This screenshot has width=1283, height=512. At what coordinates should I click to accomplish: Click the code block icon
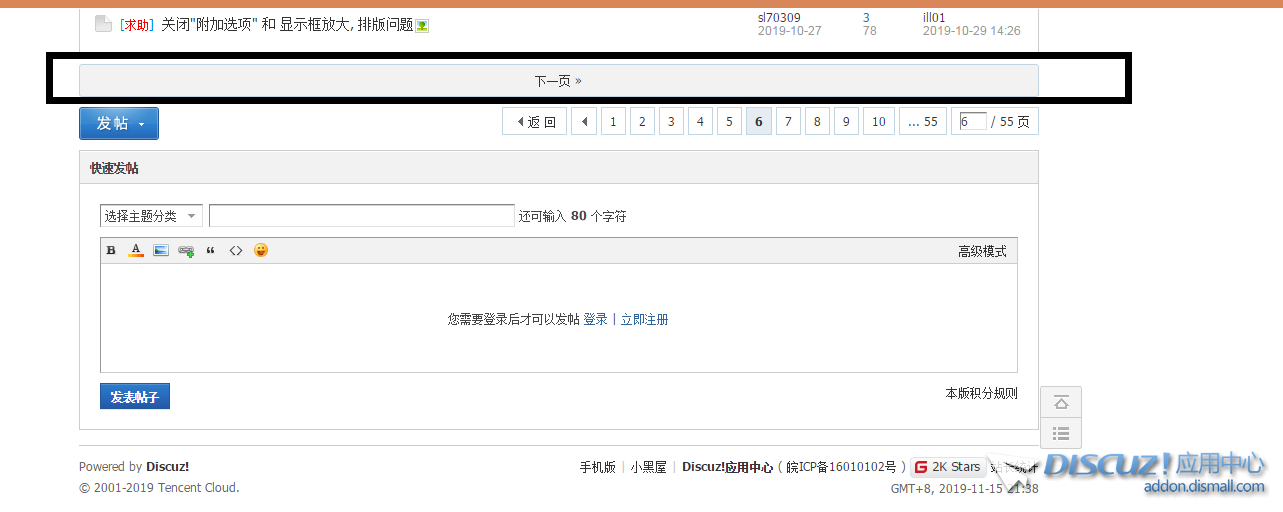(236, 251)
